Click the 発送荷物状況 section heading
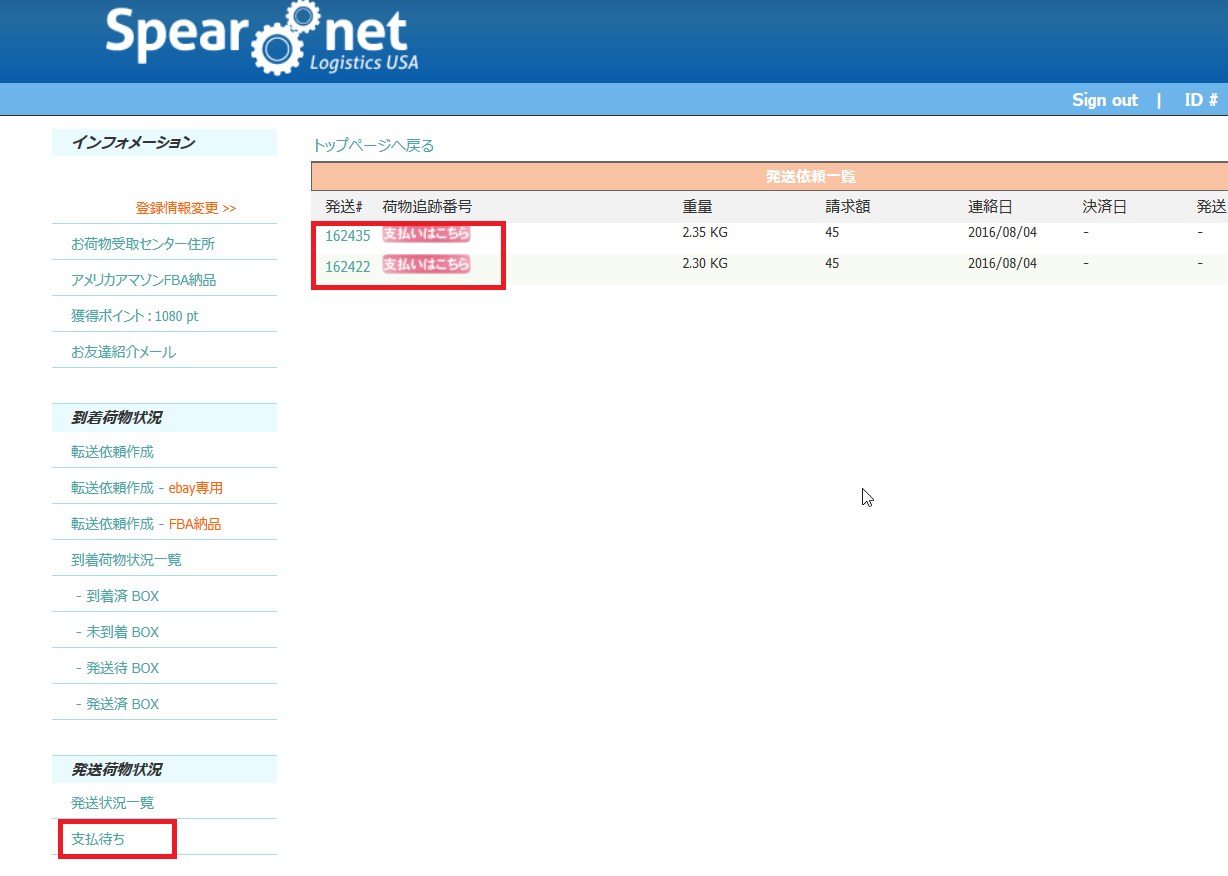This screenshot has height=876, width=1228. [116, 770]
